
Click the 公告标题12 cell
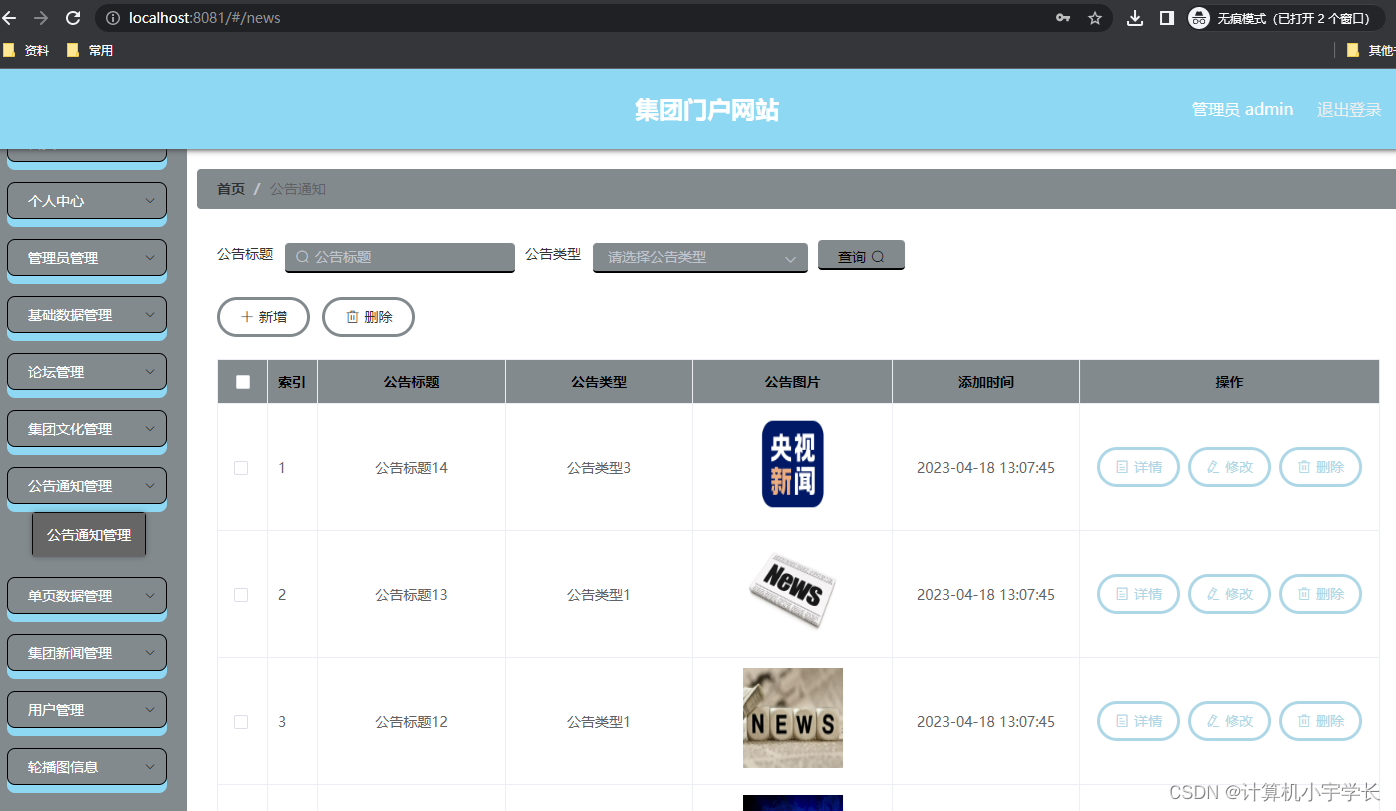411,722
